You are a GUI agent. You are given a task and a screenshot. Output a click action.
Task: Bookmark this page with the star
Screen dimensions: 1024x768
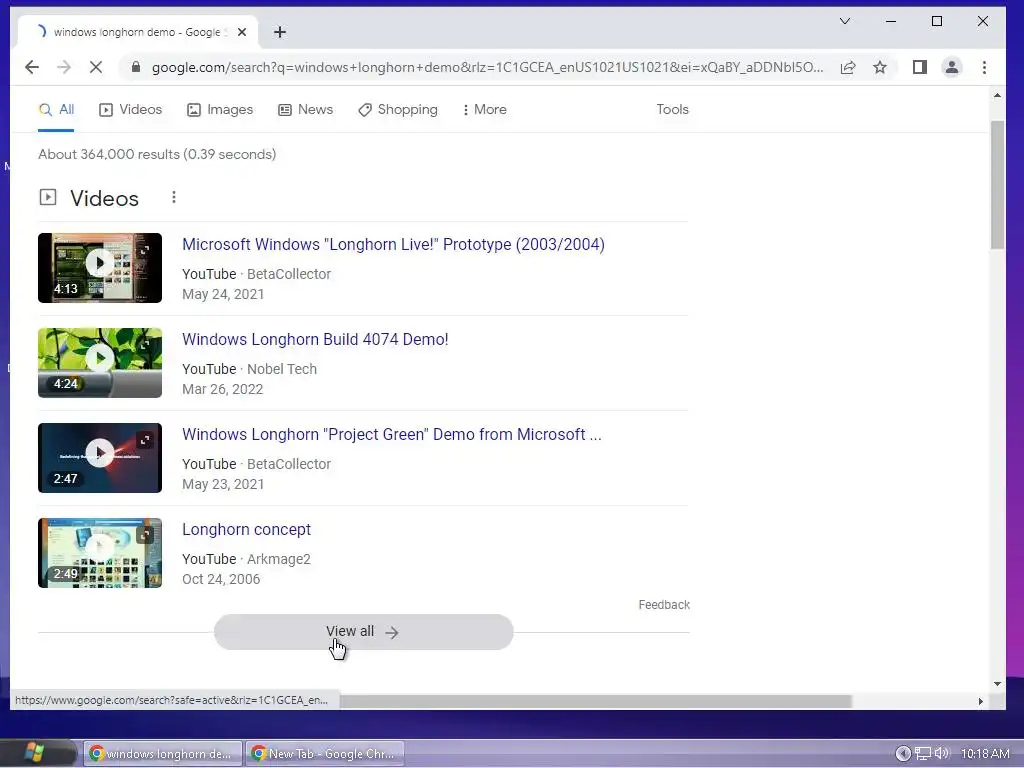(x=880, y=67)
